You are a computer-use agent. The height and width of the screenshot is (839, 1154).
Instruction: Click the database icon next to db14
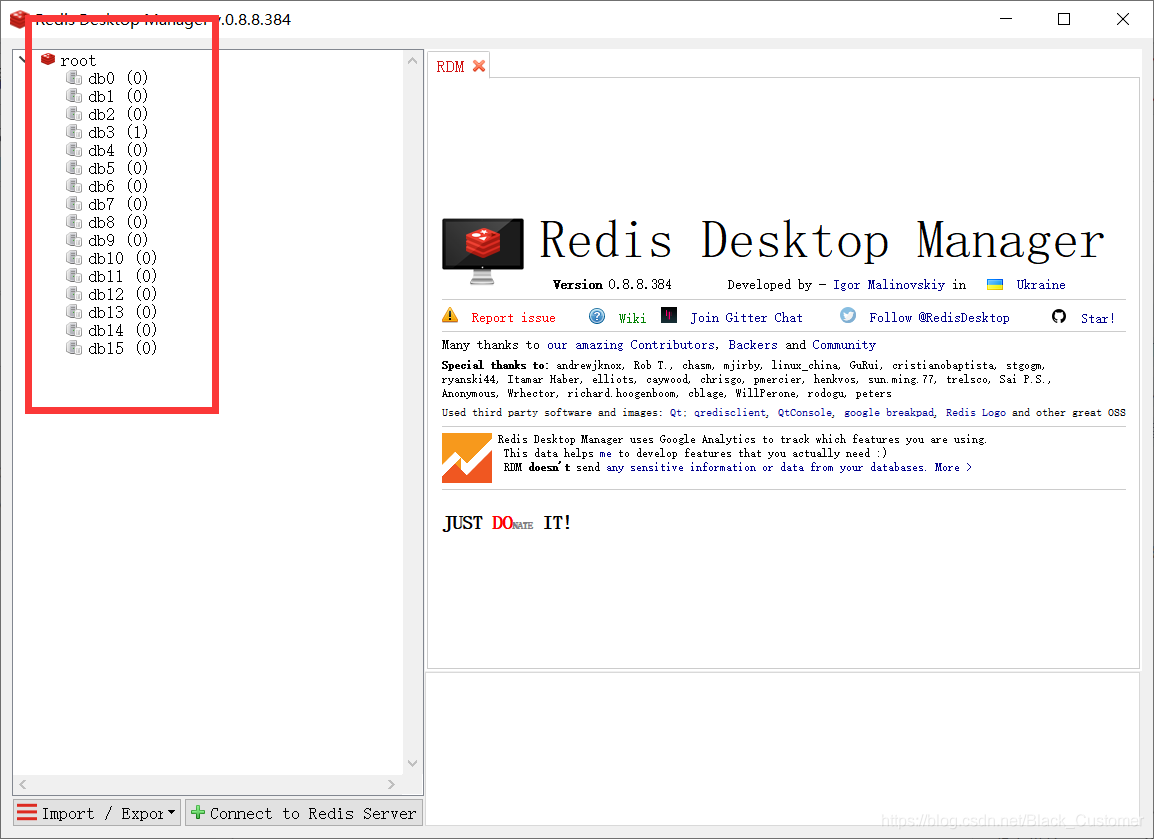coord(74,330)
